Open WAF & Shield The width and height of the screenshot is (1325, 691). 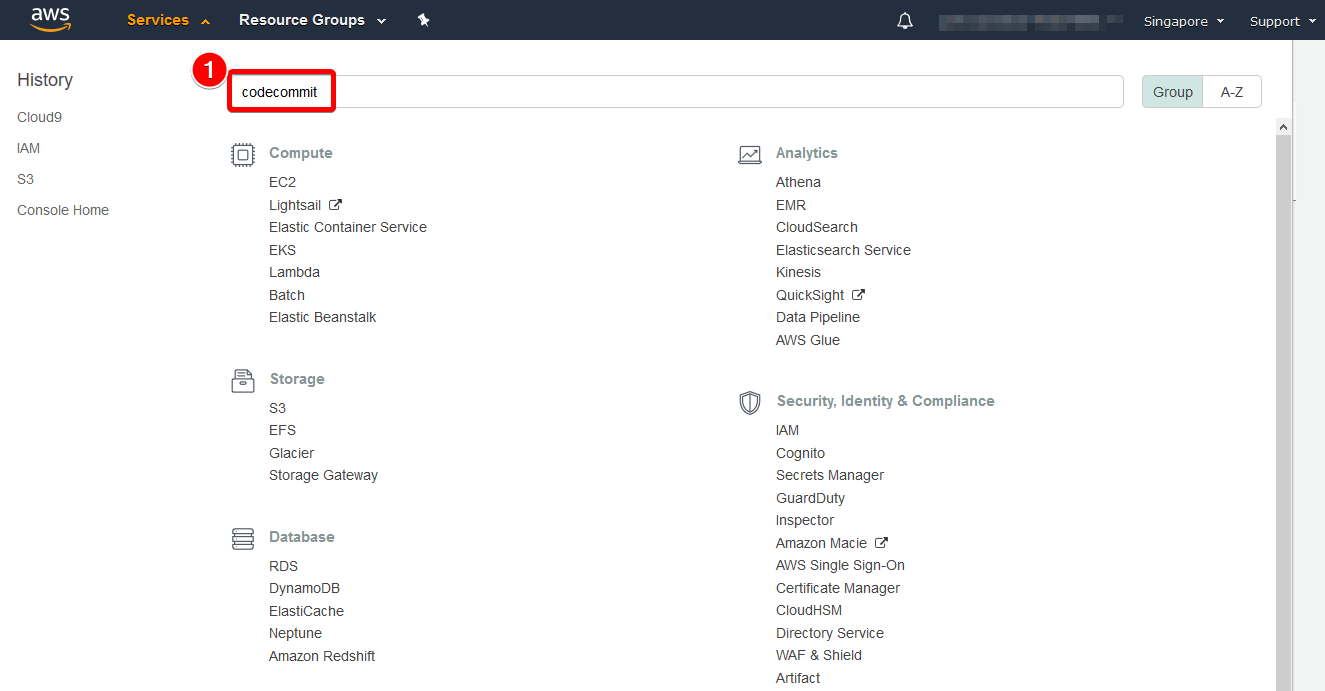(x=819, y=655)
